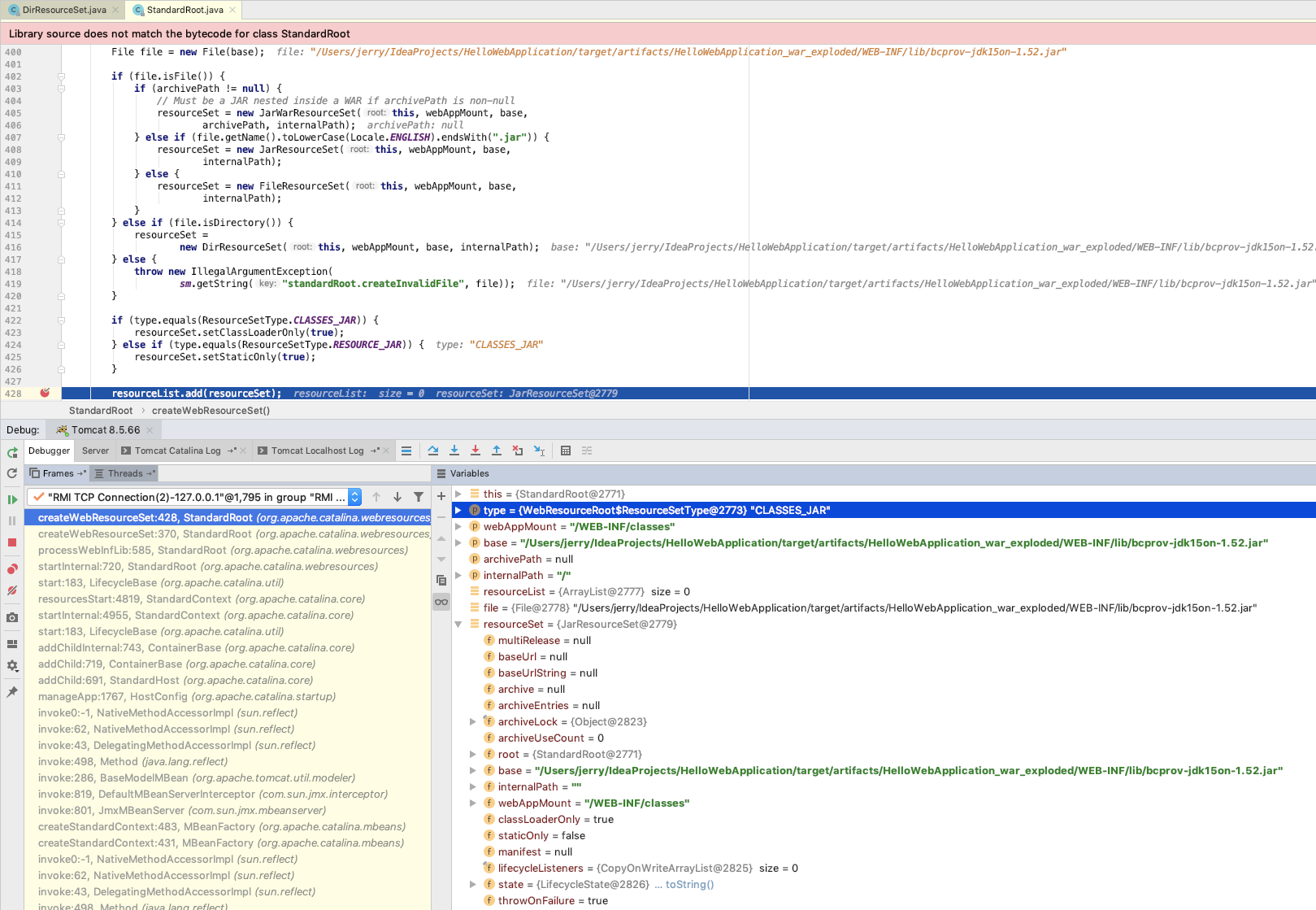This screenshot has width=1316, height=910.
Task: Select the Frames sub-tab
Action: click(x=57, y=473)
